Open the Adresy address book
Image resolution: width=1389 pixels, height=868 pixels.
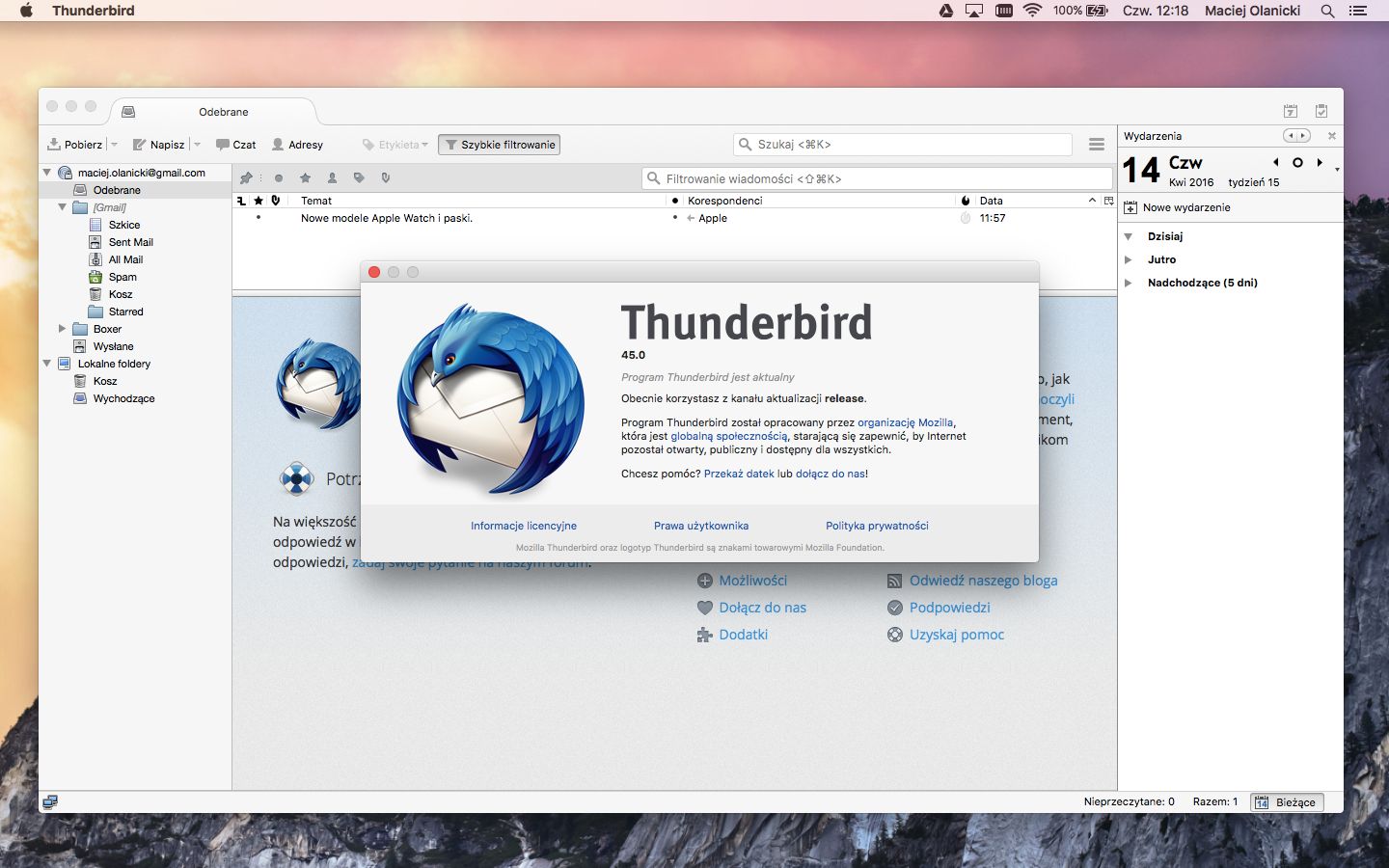(x=297, y=145)
